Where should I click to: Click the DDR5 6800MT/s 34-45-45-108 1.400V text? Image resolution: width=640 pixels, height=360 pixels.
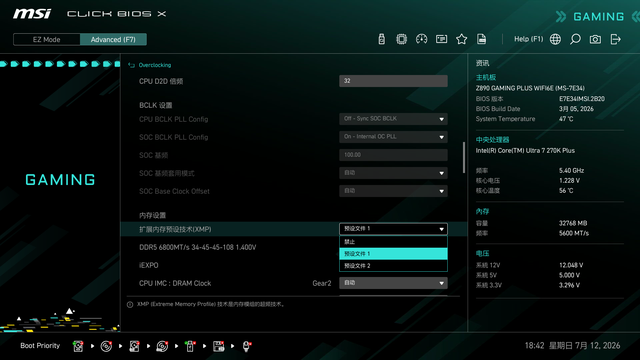pyautogui.click(x=198, y=247)
